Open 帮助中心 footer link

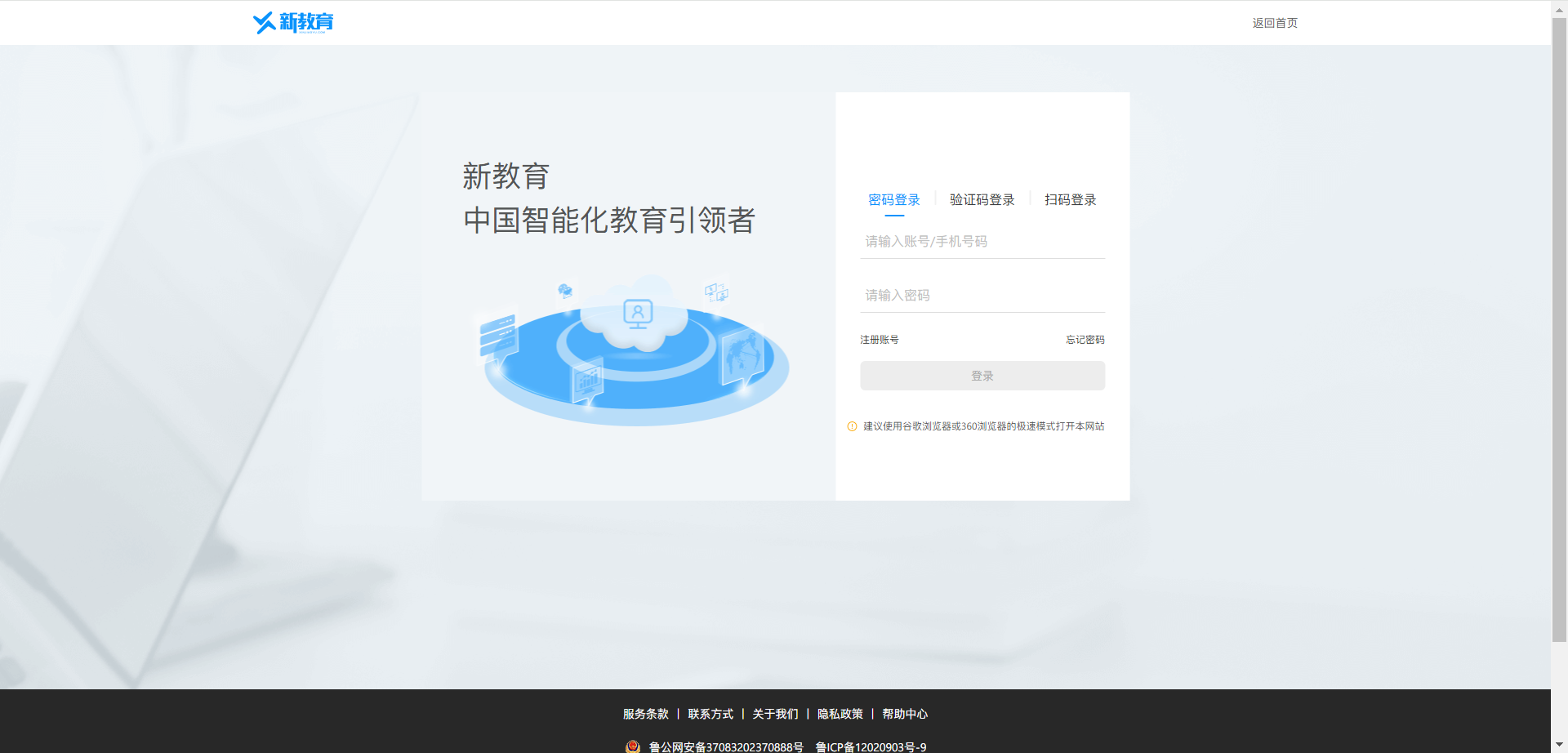(905, 714)
